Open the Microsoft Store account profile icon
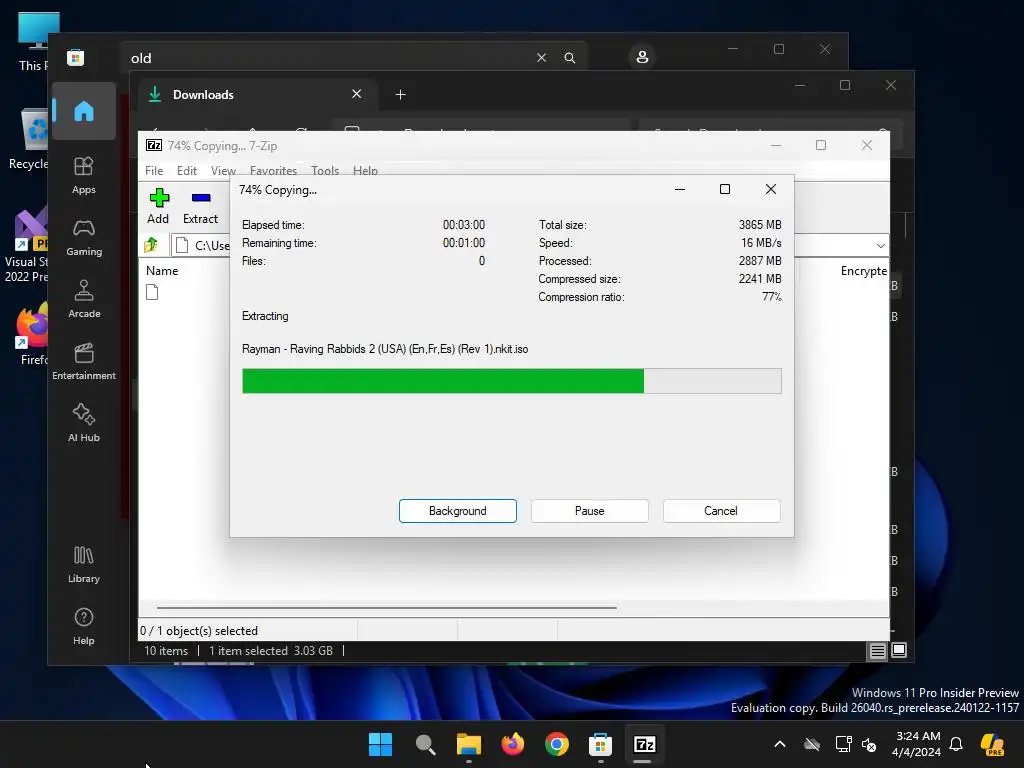The width and height of the screenshot is (1024, 768). [642, 57]
